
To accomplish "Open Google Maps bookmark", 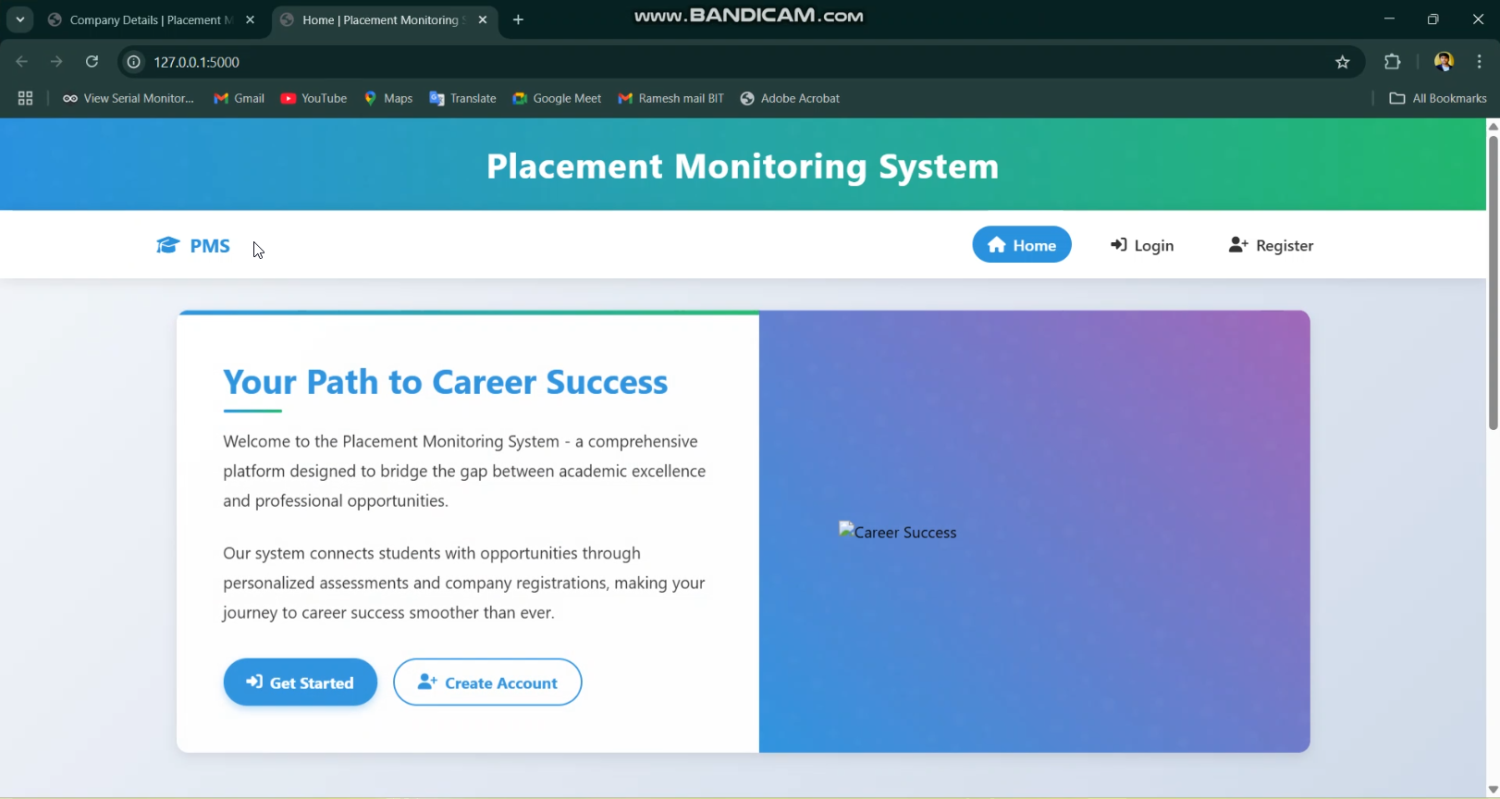I will pyautogui.click(x=388, y=98).
